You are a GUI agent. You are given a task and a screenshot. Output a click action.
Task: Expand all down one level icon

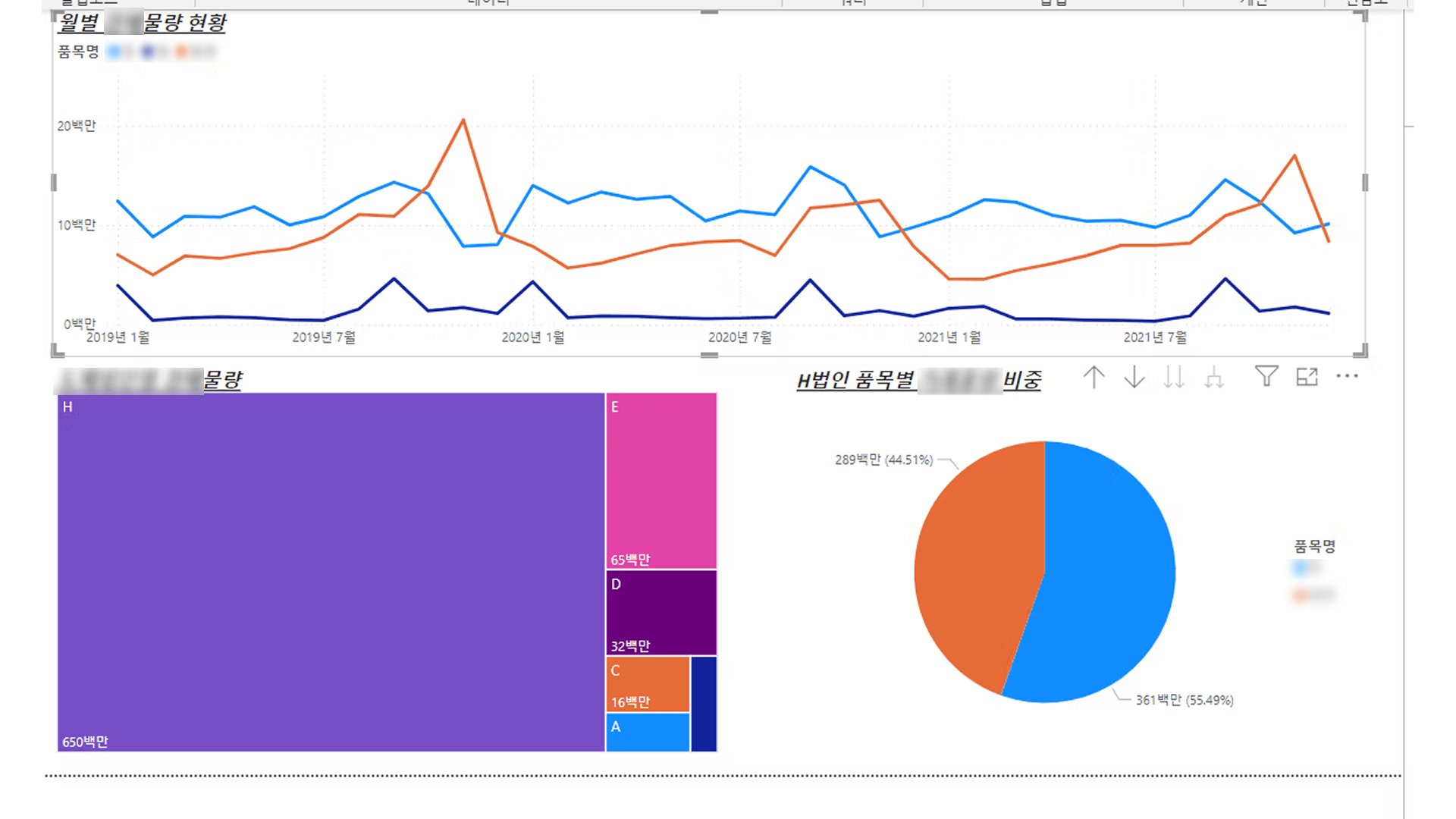tap(1214, 377)
